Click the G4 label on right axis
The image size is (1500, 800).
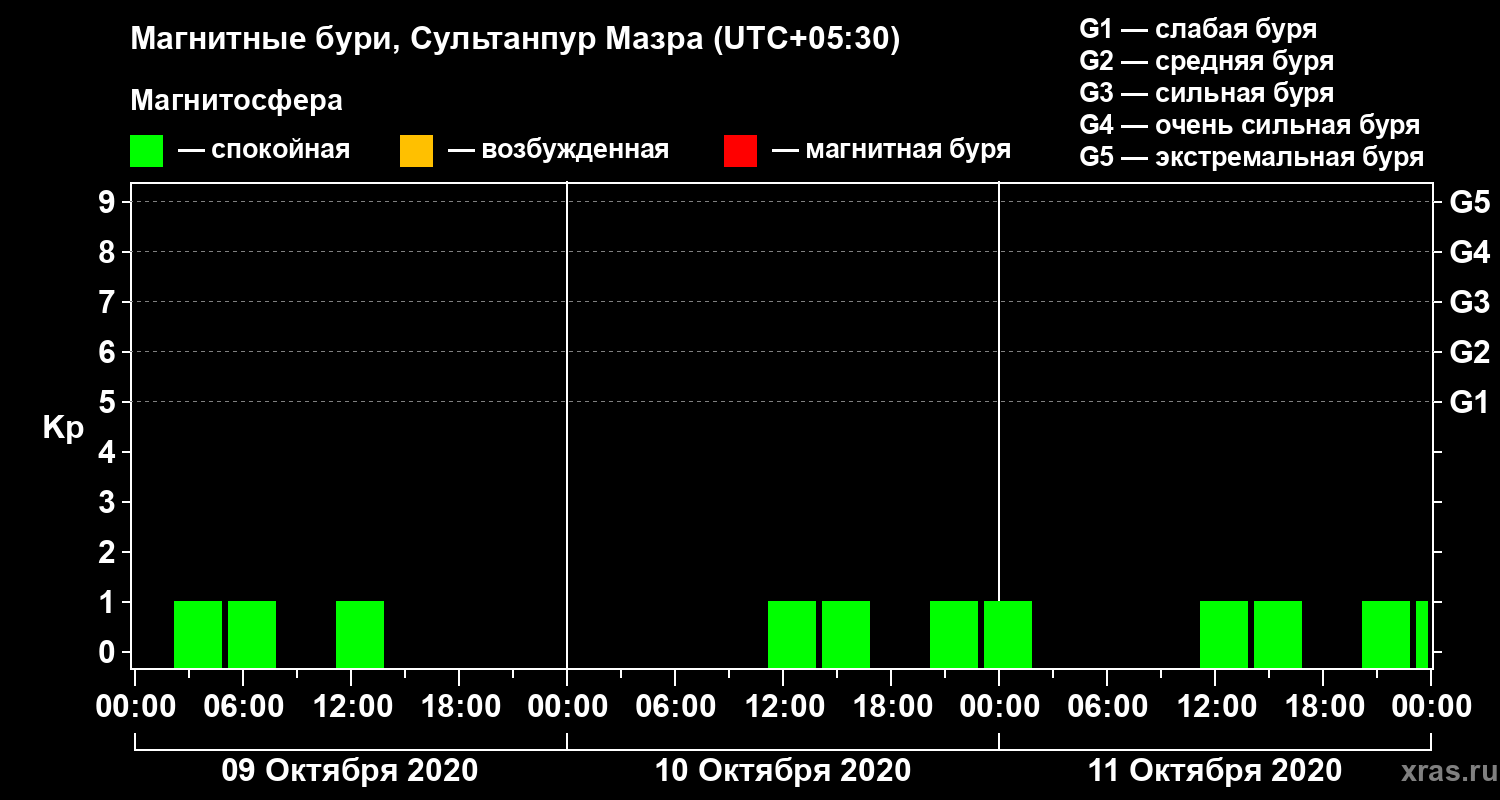(1469, 253)
